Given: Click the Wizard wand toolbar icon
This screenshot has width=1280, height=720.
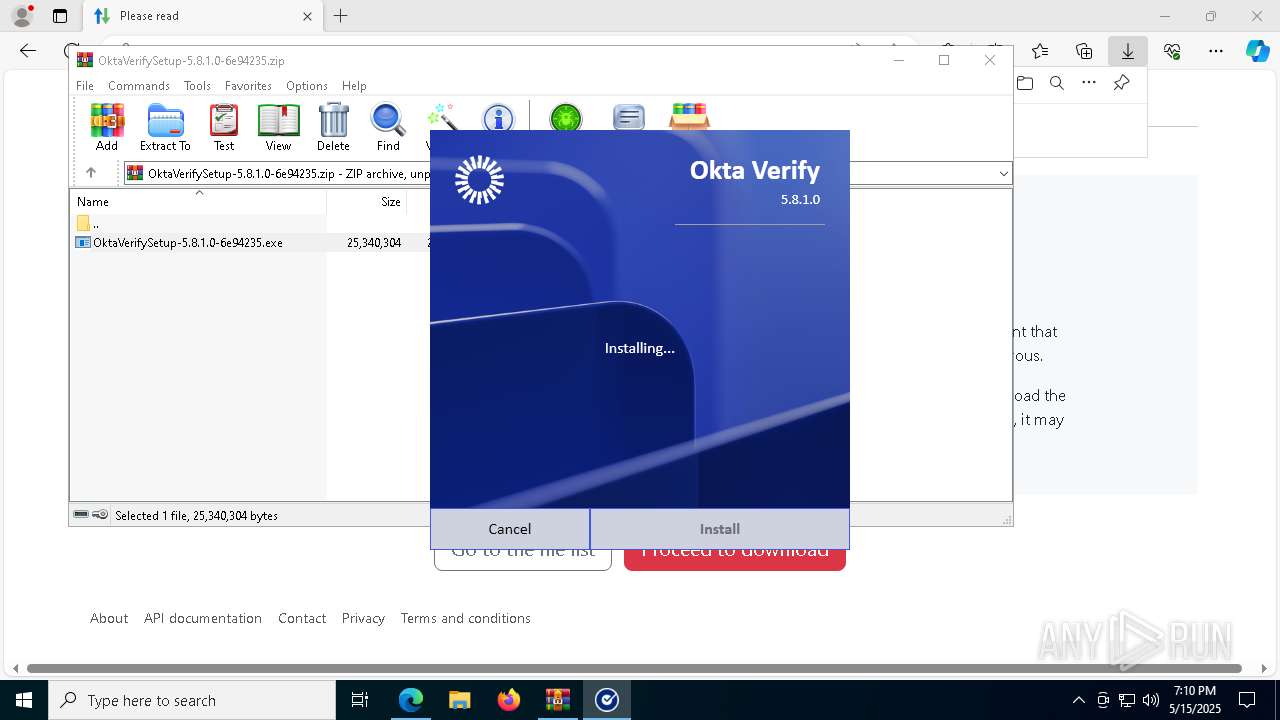Looking at the screenshot, I should [441, 117].
